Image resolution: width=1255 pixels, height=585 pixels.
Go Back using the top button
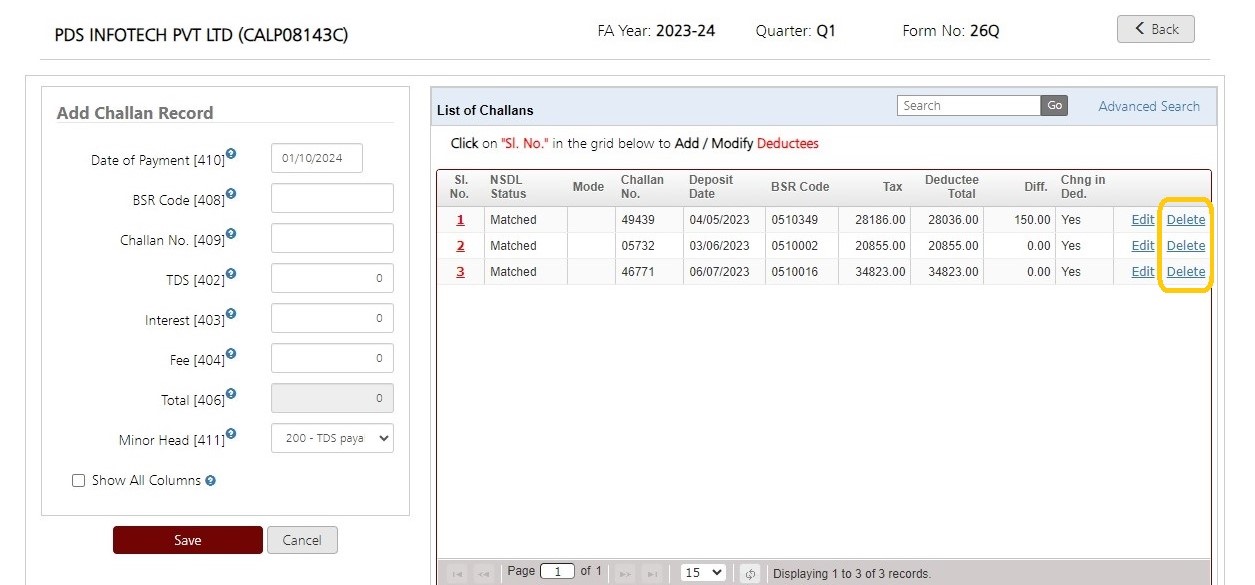1156,29
